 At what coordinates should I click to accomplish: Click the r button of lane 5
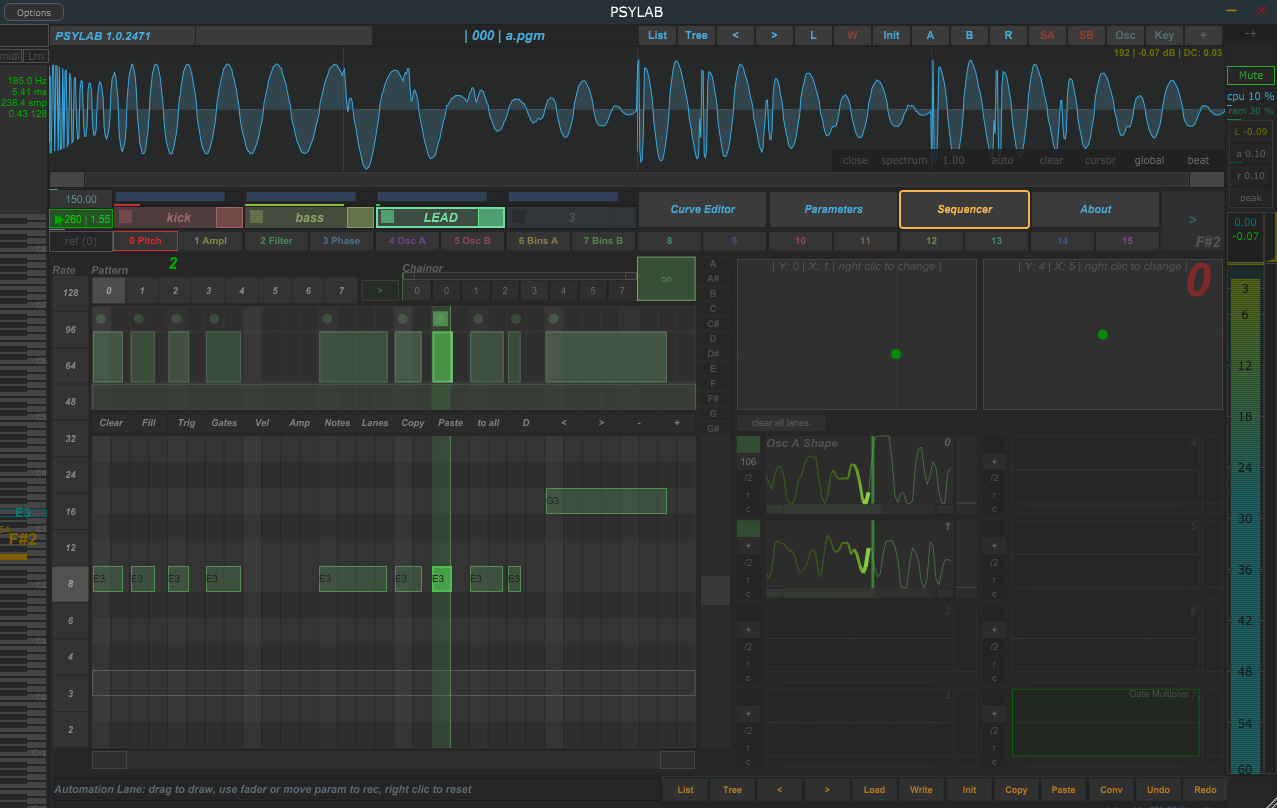pos(994,578)
